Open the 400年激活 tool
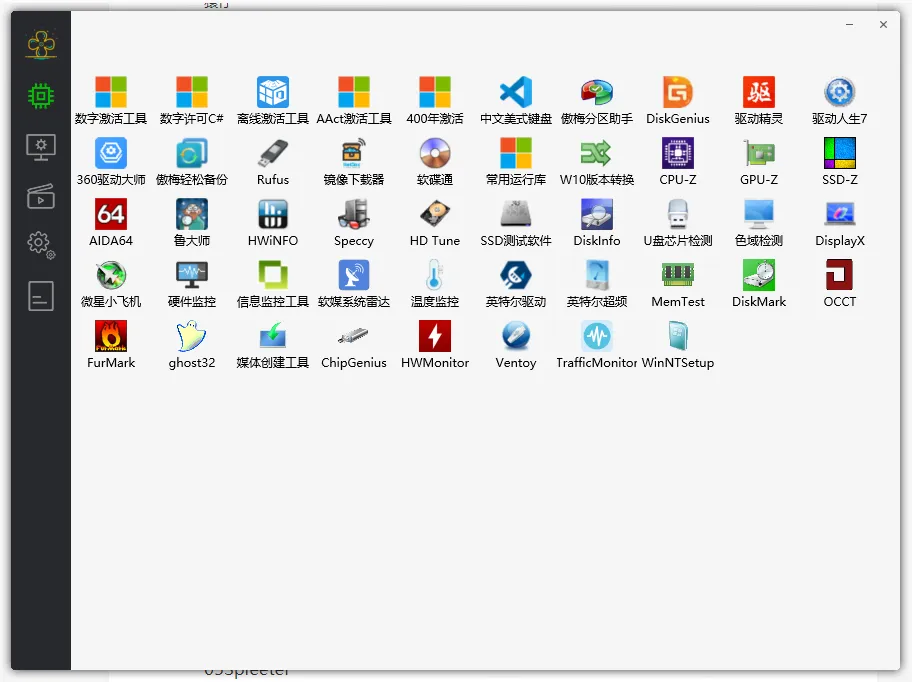The image size is (912, 682). click(x=434, y=92)
